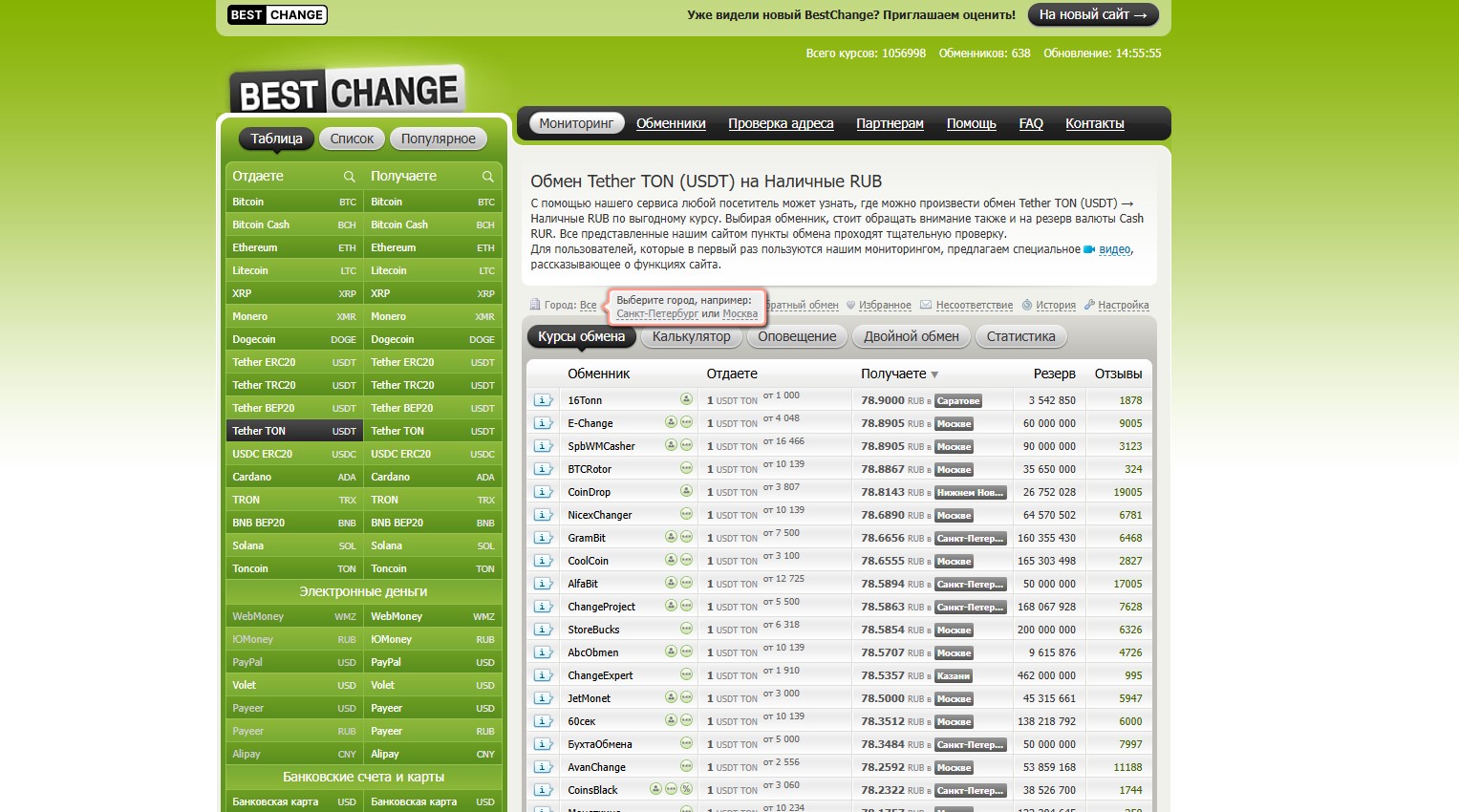Open info icon for ChangeExpert row

(x=544, y=675)
